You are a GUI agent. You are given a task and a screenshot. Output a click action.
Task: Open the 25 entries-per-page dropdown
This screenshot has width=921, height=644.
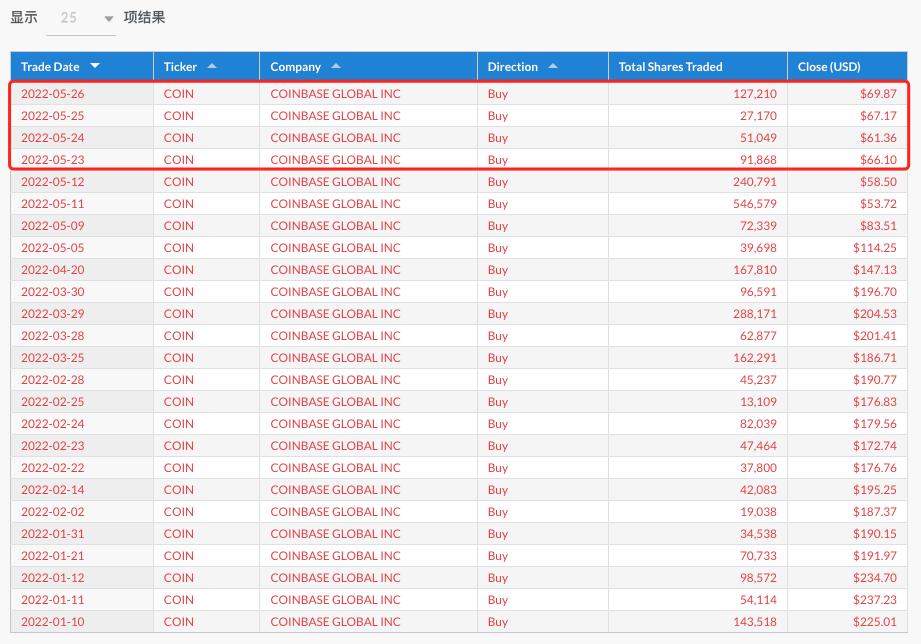click(81, 18)
